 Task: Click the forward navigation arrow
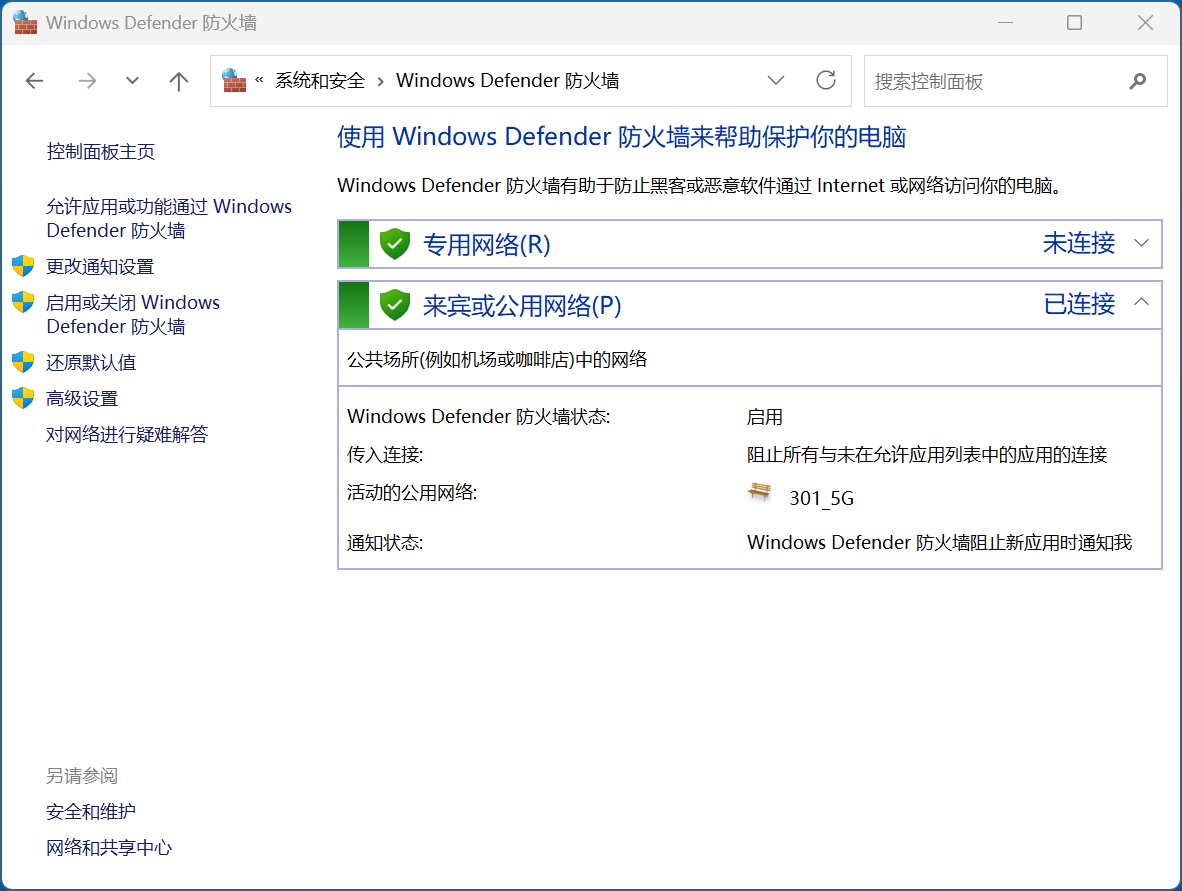(87, 81)
